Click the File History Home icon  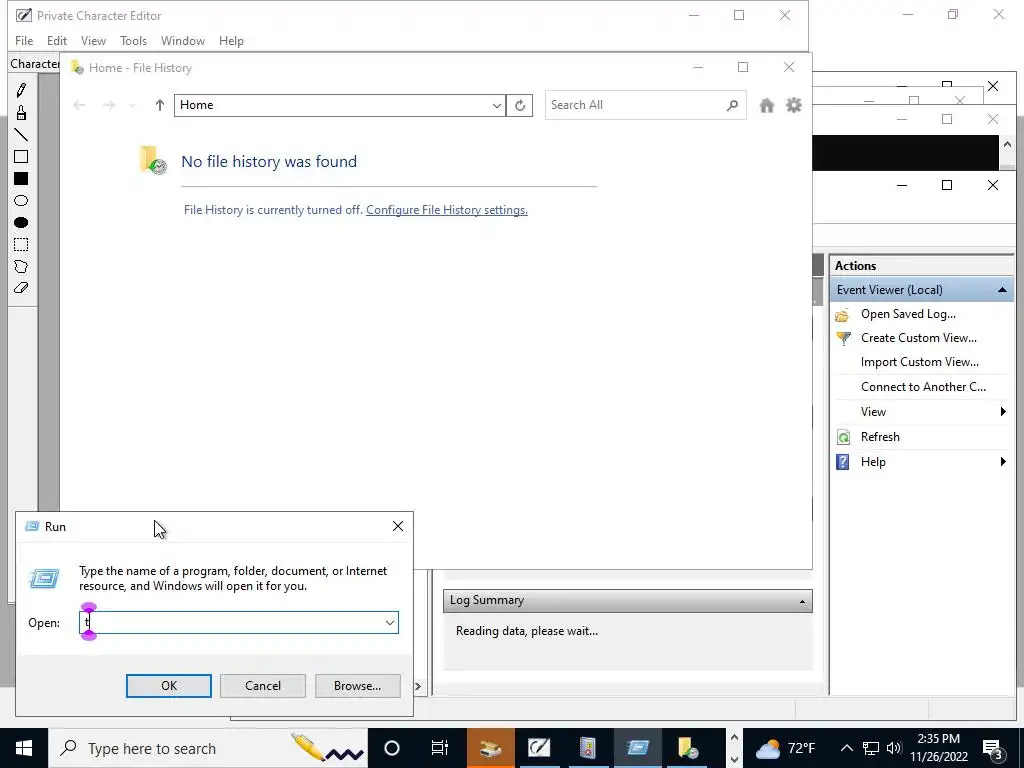[767, 105]
